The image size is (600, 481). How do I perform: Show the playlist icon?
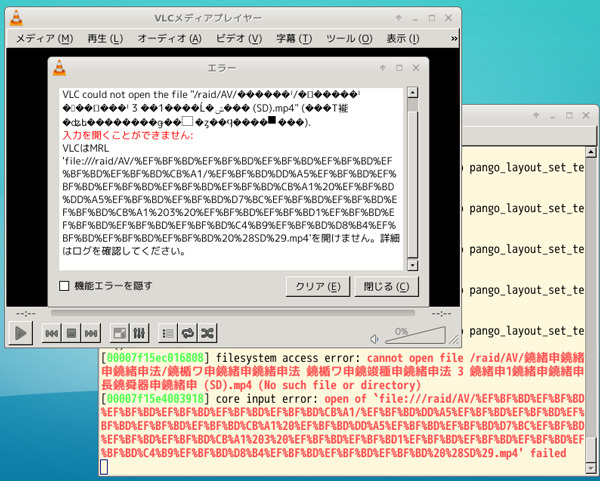[x=168, y=333]
